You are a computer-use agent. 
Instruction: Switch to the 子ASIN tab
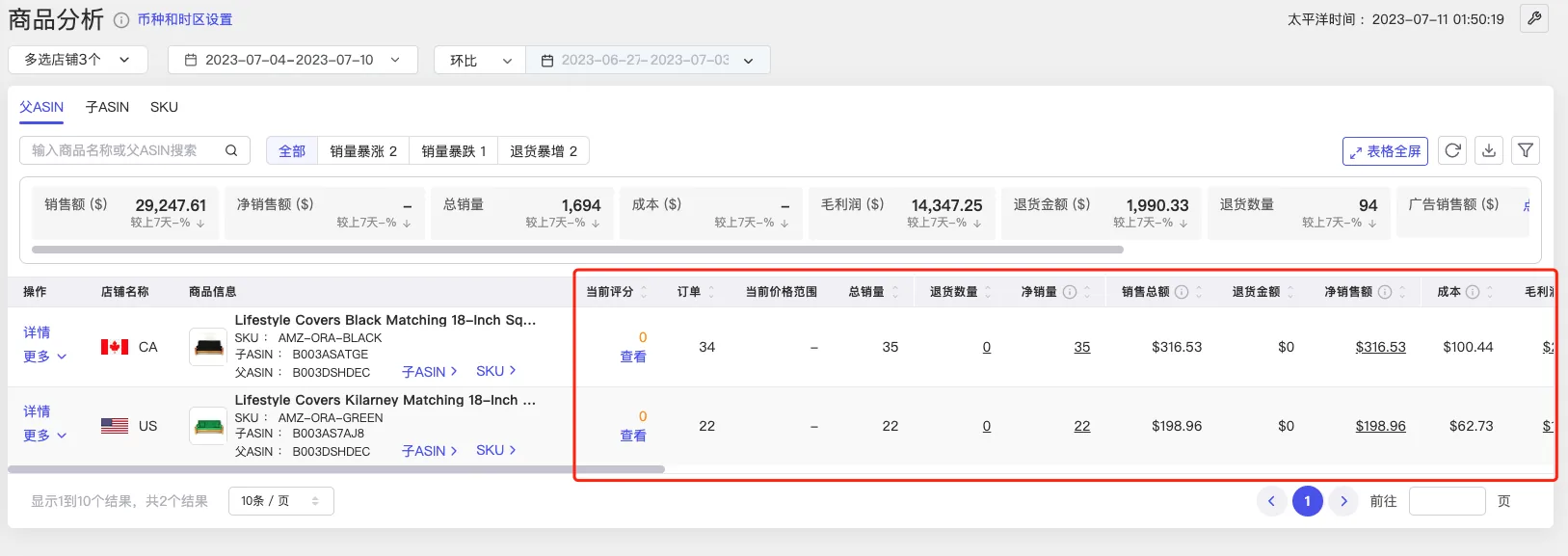(x=107, y=107)
